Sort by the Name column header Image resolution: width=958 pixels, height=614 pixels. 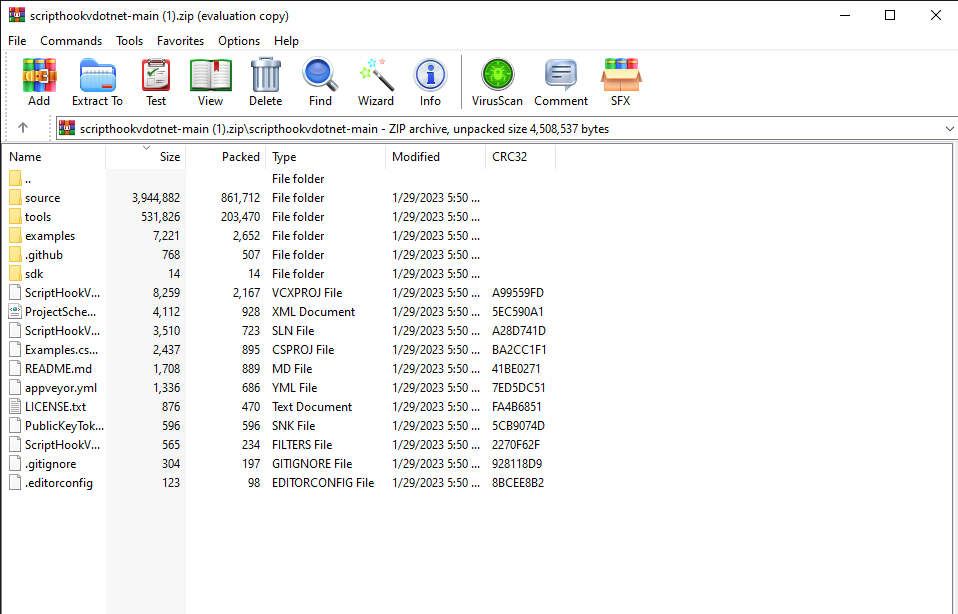[x=54, y=156]
